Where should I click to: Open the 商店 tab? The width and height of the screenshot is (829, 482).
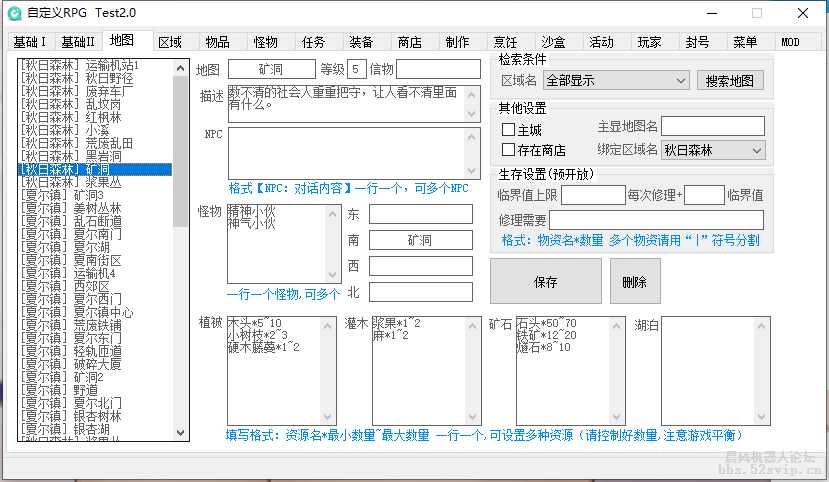[x=410, y=42]
